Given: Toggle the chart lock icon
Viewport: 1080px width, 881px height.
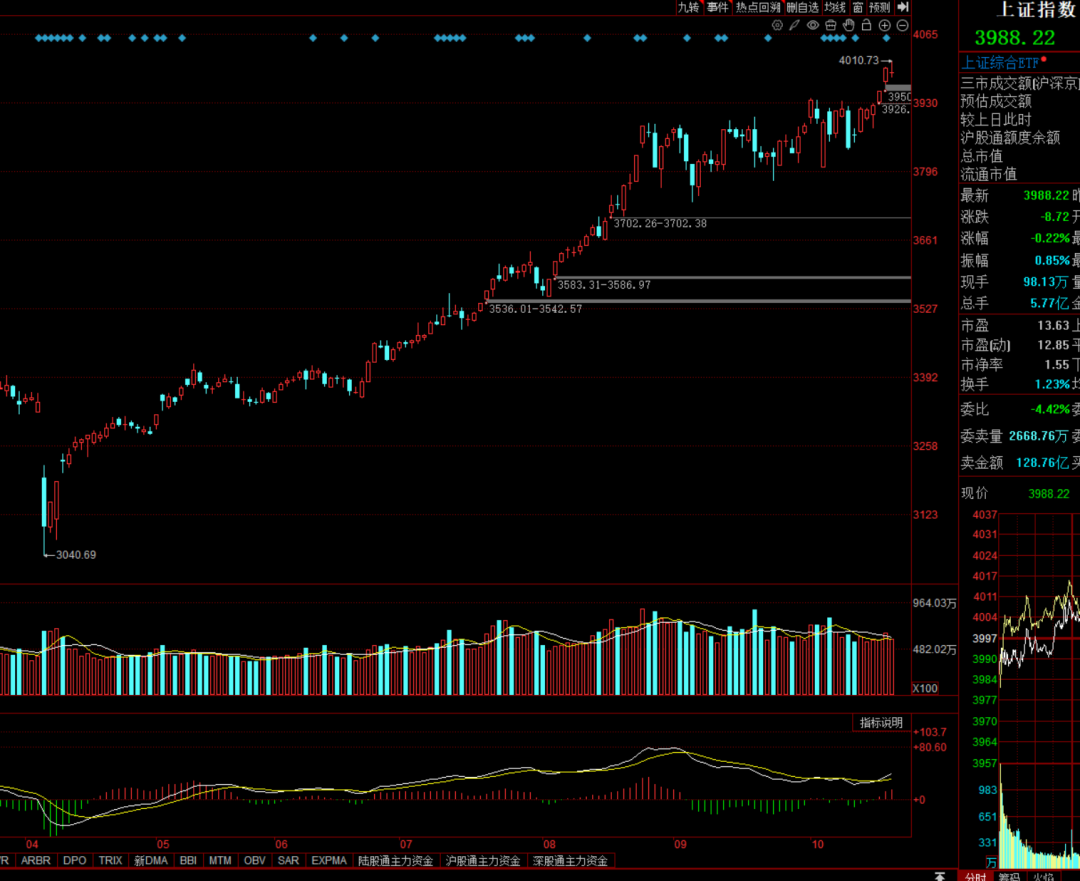Looking at the screenshot, I should click(867, 25).
